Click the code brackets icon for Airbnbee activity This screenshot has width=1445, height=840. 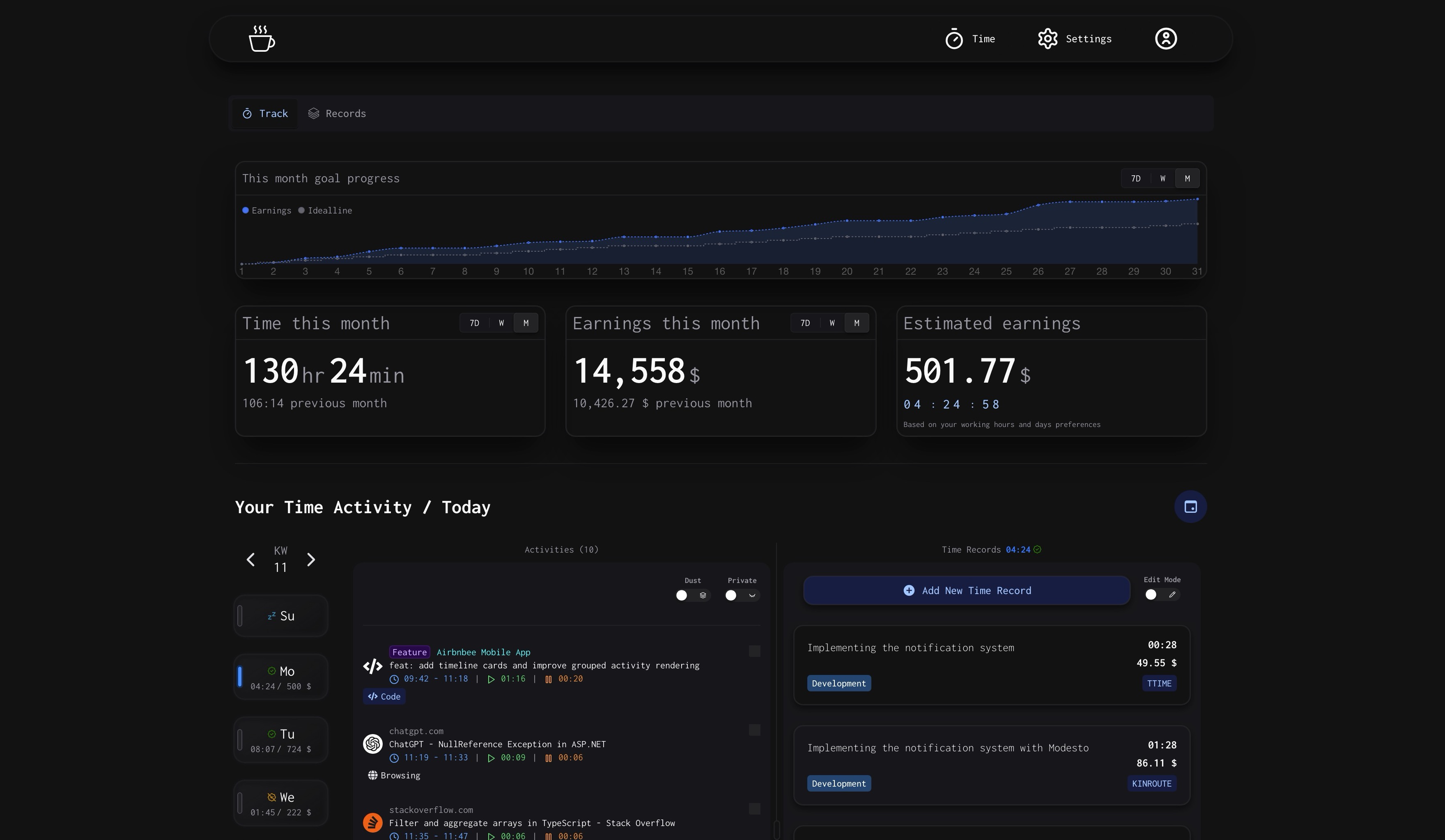373,666
